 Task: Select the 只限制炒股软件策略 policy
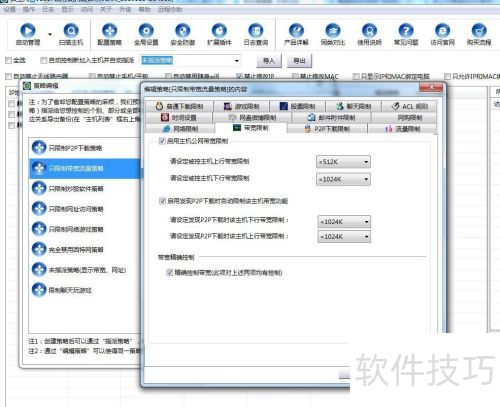[x=85, y=189]
